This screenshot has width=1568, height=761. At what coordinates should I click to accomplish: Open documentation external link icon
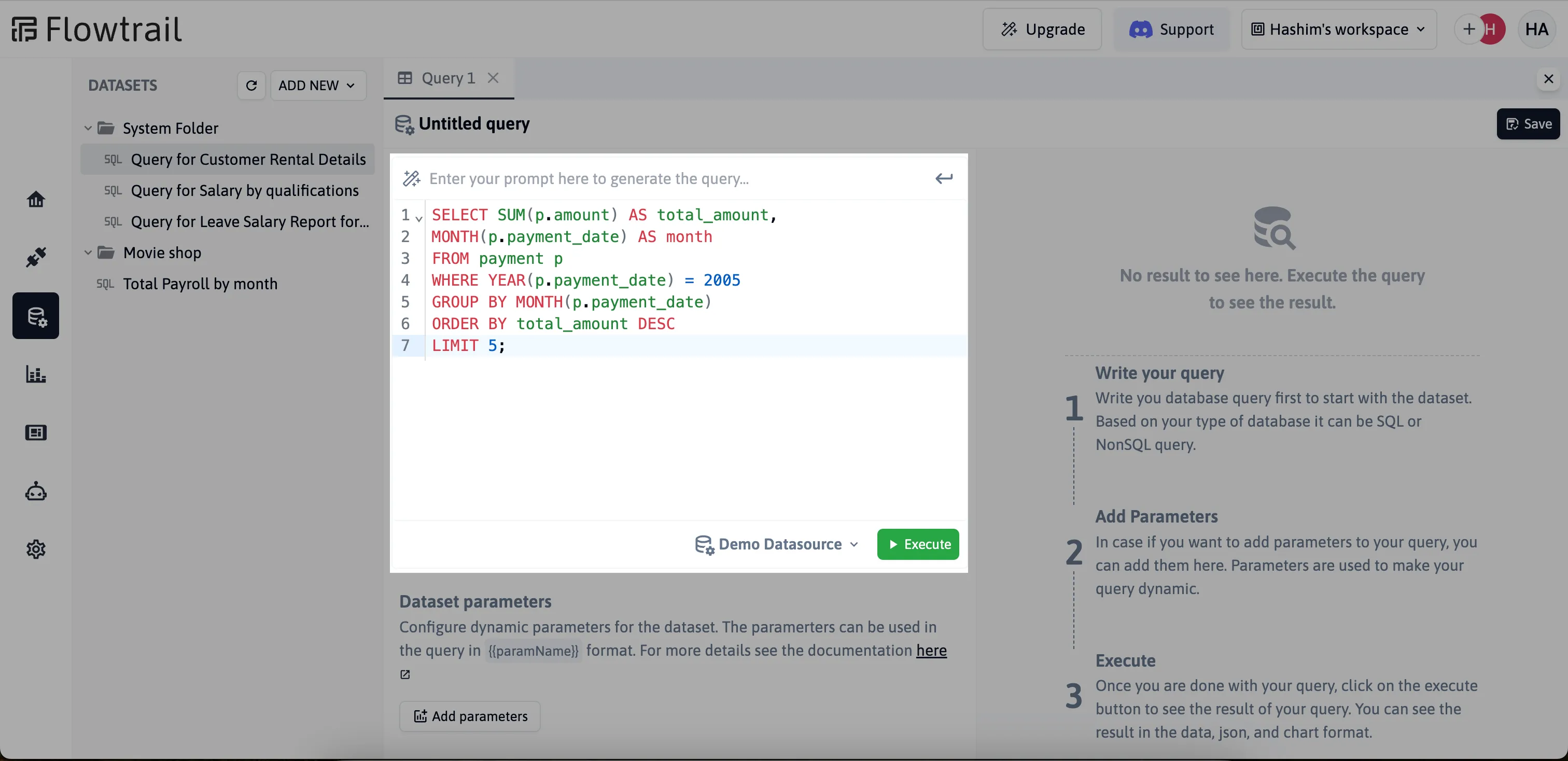click(405, 674)
